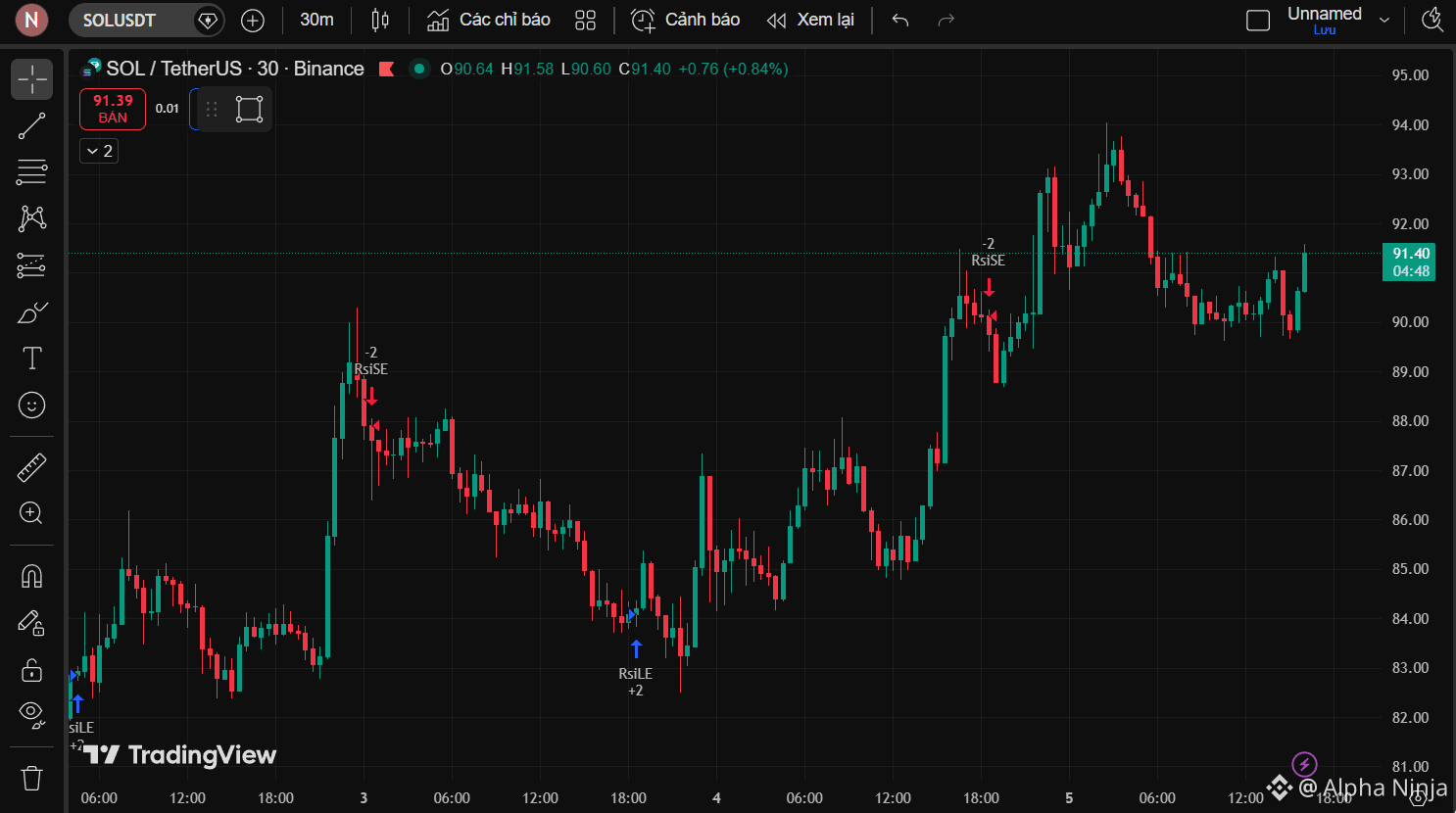Change the 30m time interval
Viewport: 1456px width, 813px height.
(316, 20)
